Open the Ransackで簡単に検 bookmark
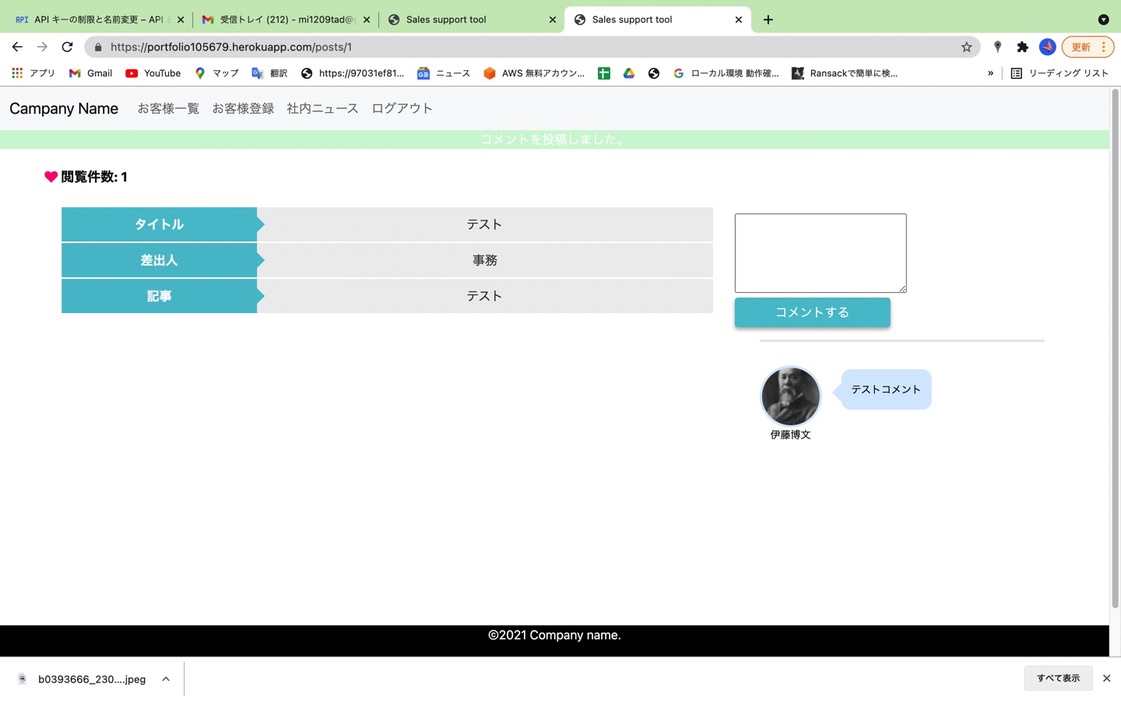This screenshot has height=701, width=1121. click(x=845, y=73)
